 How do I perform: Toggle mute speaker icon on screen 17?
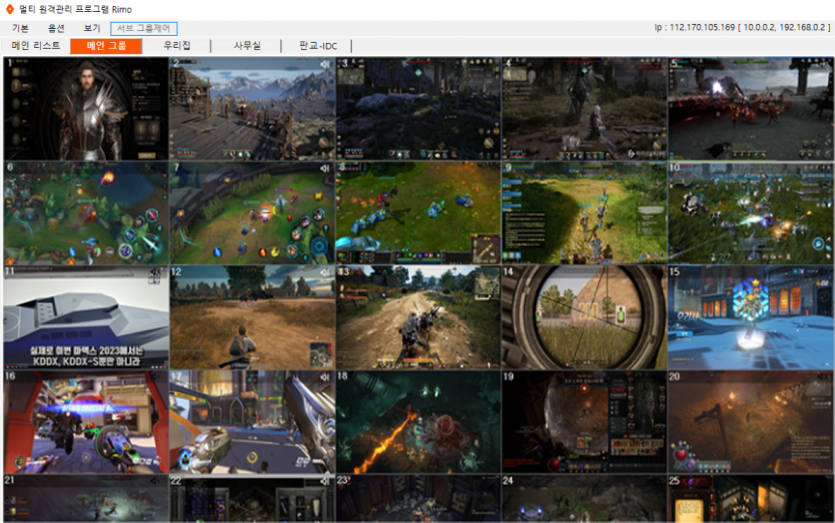pyautogui.click(x=324, y=377)
